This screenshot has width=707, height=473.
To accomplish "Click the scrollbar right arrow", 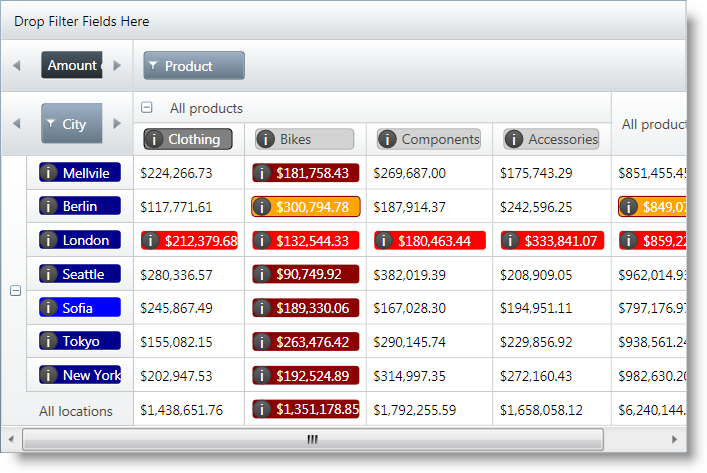I will [x=674, y=439].
